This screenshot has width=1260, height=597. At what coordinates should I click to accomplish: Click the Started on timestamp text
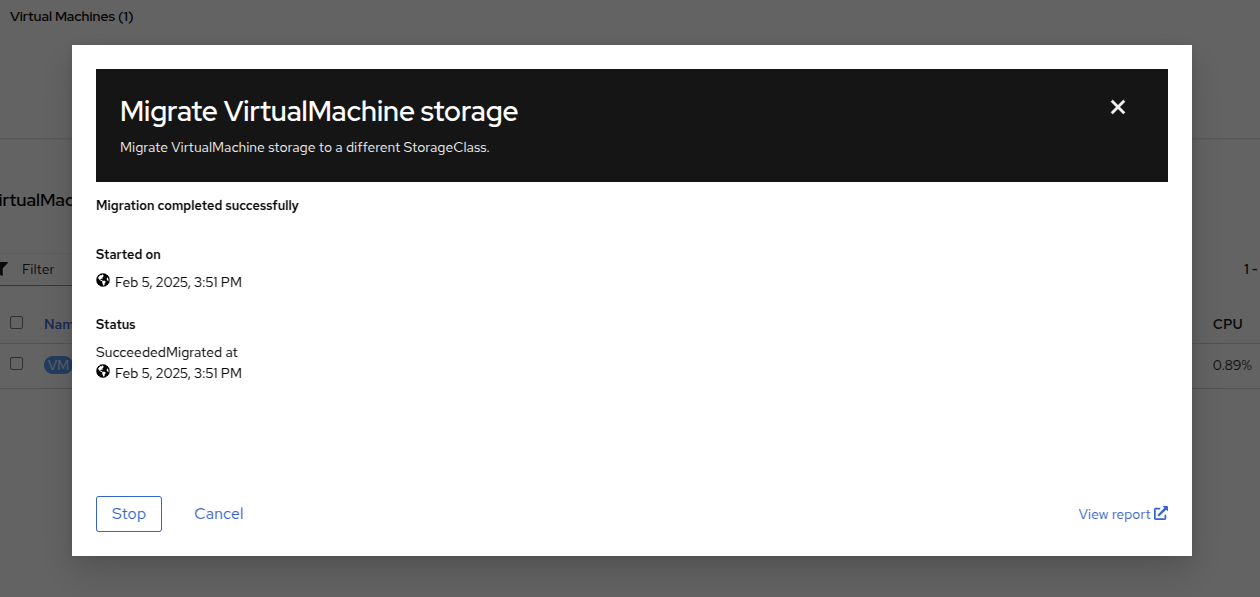[x=178, y=282]
